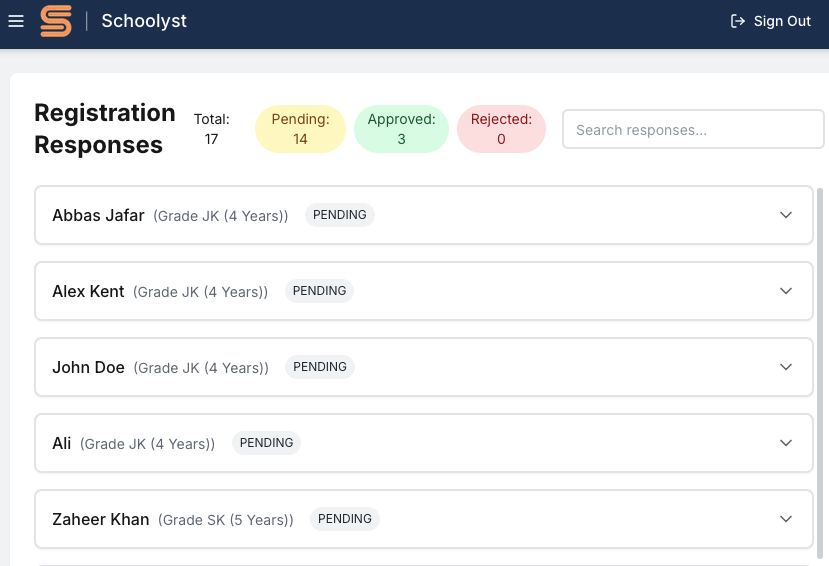Expand the Alex Kent response chevron

click(x=786, y=291)
